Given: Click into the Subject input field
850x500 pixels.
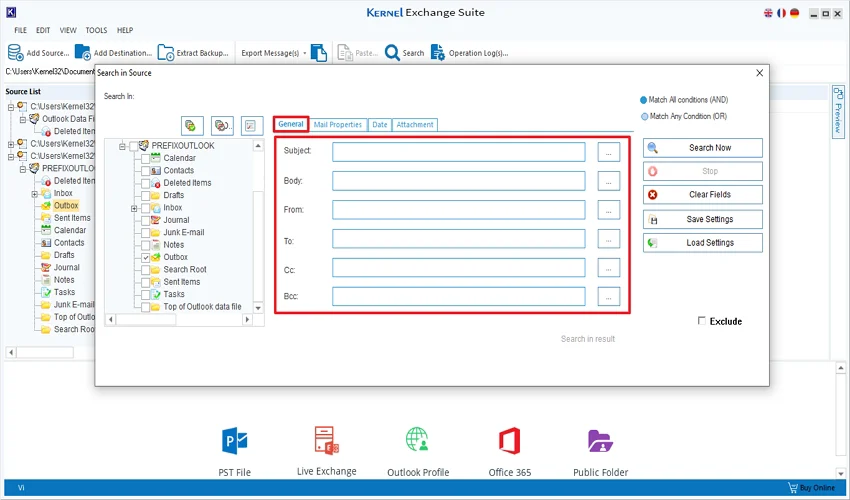Looking at the screenshot, I should pyautogui.click(x=459, y=152).
